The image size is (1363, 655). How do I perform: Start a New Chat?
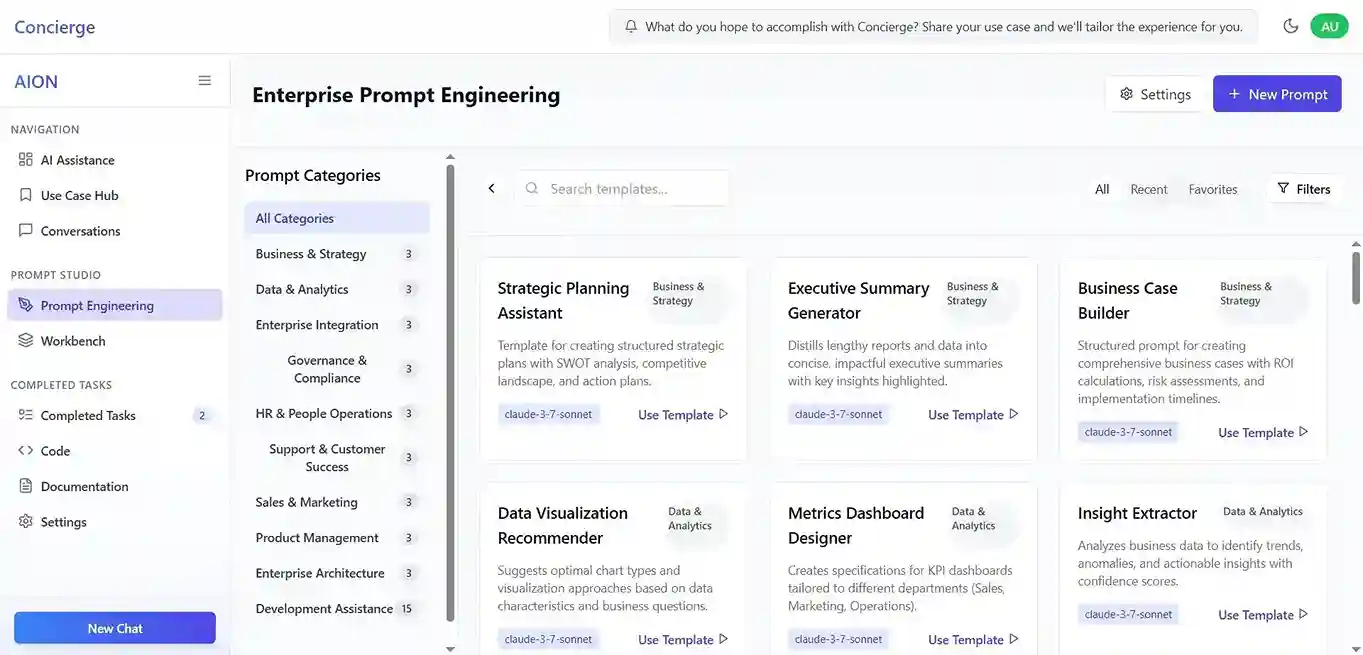click(115, 628)
